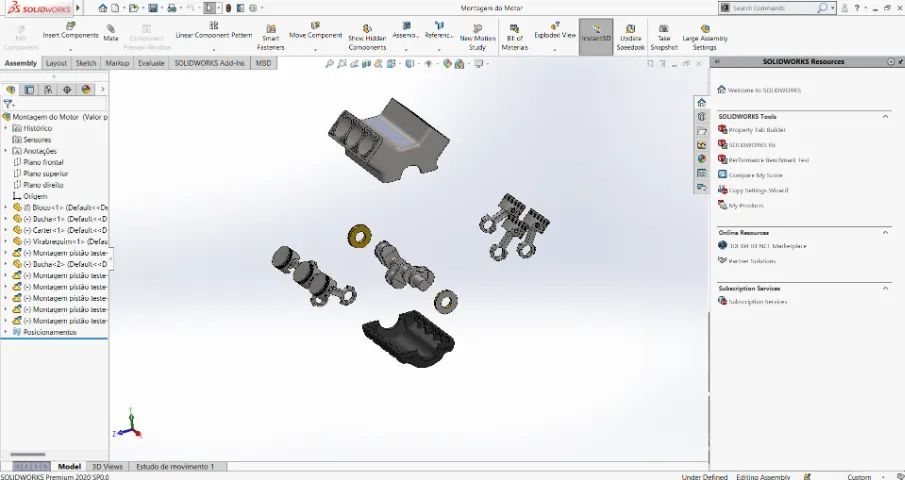
Task: Expand the Anotações tree node
Action: click(x=6, y=151)
